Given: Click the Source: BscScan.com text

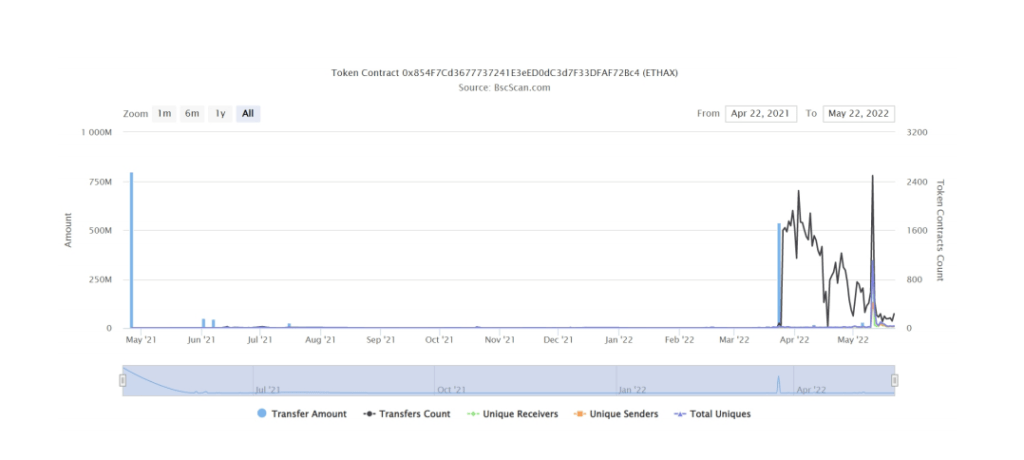Looking at the screenshot, I should pyautogui.click(x=504, y=88).
